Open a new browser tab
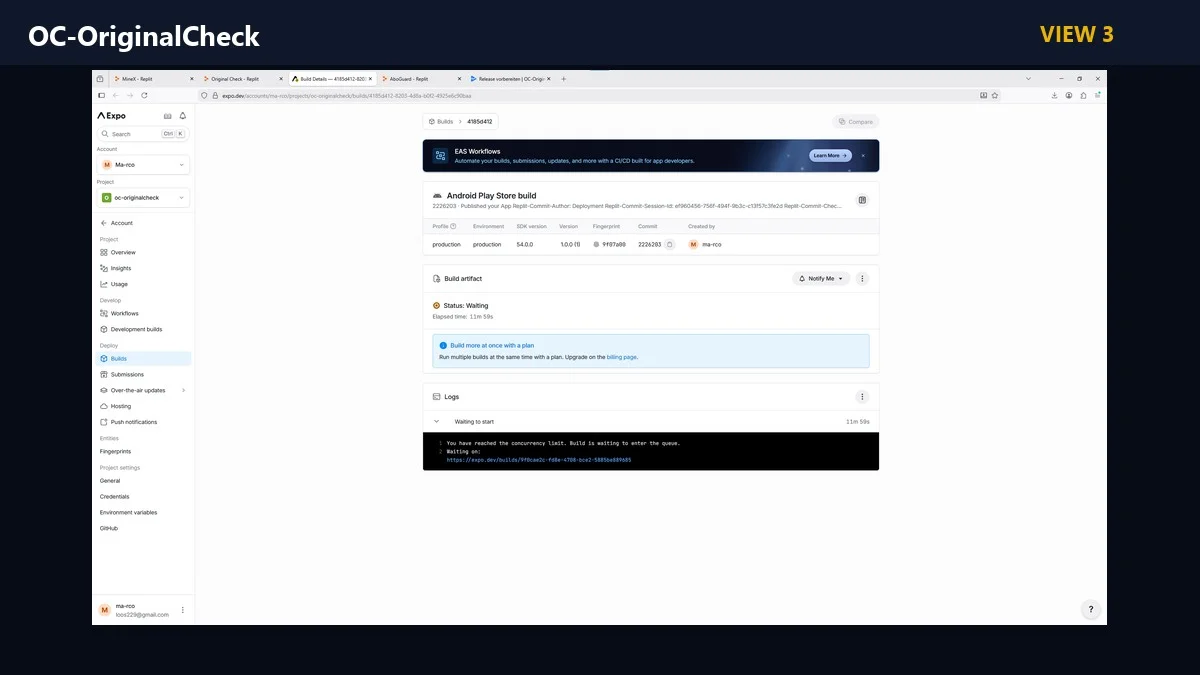 click(564, 78)
